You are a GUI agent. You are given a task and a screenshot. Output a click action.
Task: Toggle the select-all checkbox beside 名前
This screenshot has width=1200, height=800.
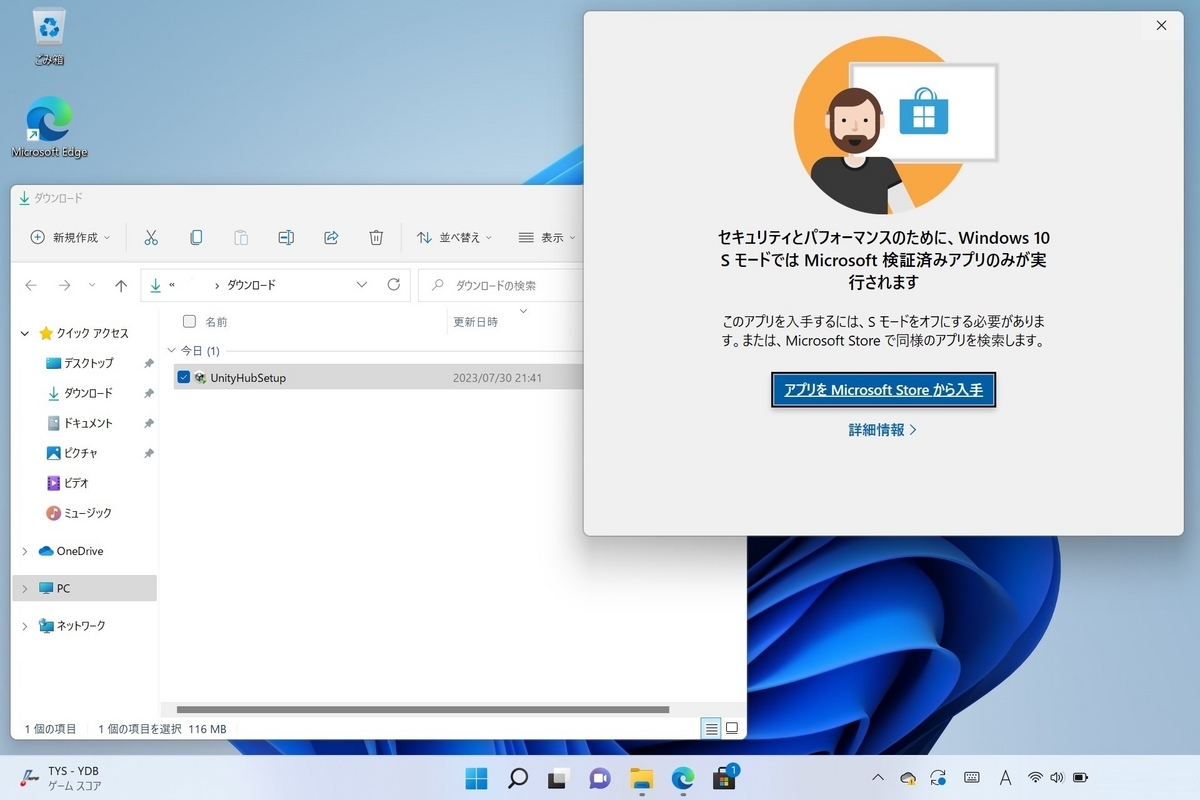click(189, 322)
